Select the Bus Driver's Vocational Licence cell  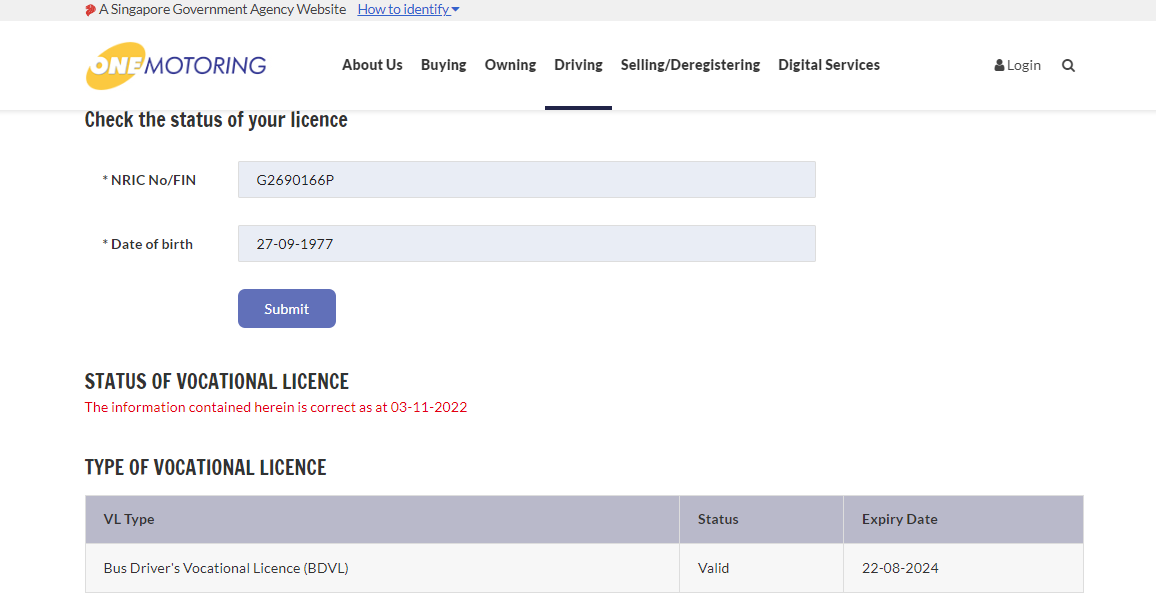coord(226,568)
